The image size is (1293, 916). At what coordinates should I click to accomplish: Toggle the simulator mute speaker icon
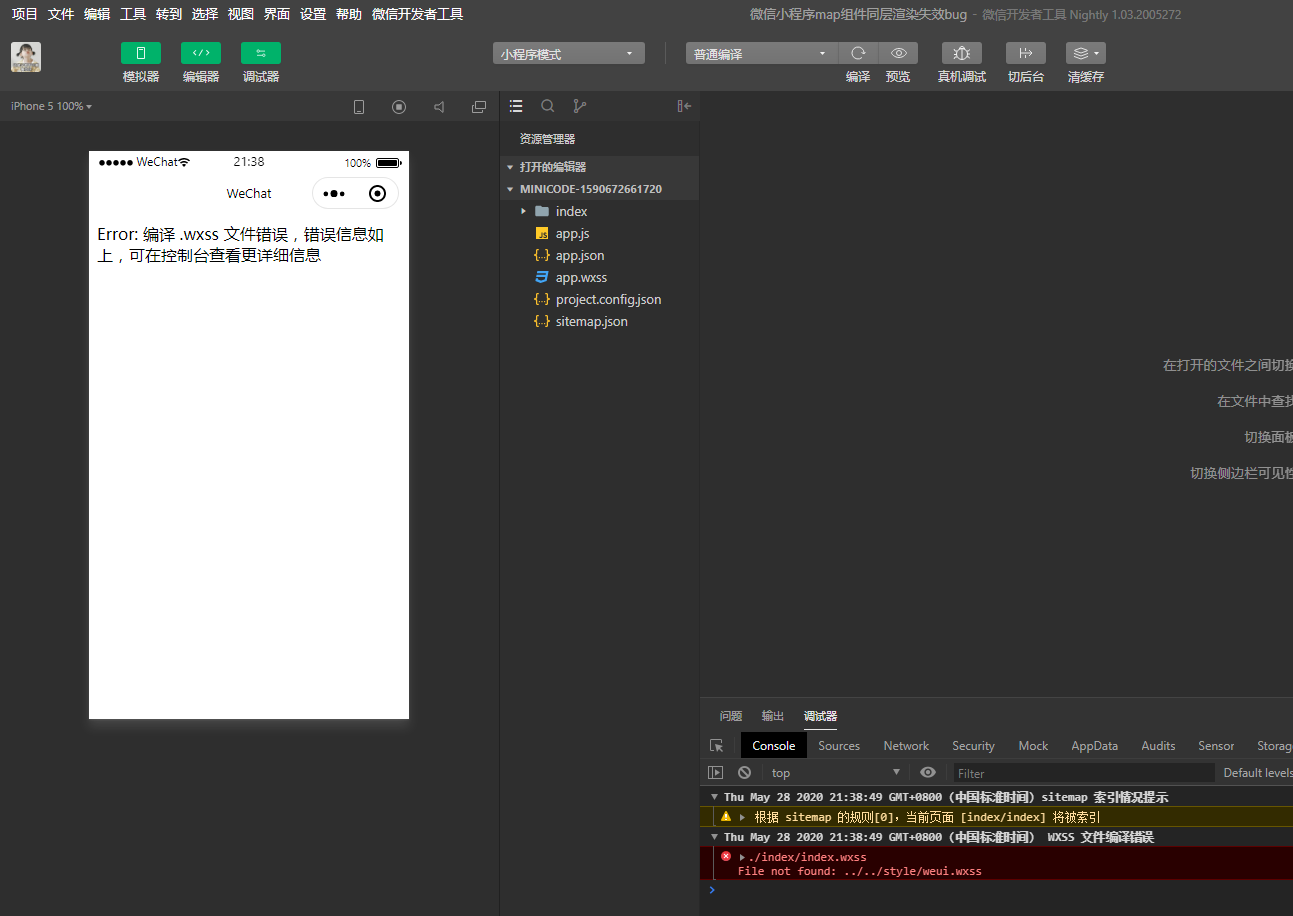click(x=439, y=107)
